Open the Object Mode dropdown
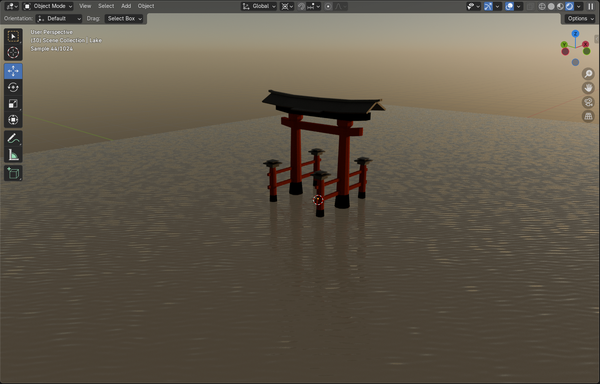The image size is (600, 384). (x=48, y=6)
